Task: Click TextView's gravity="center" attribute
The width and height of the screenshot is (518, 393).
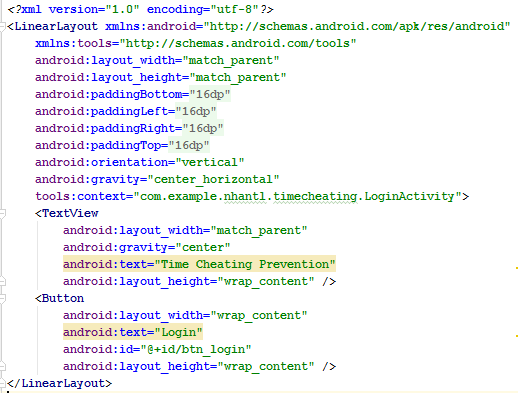Action: (x=147, y=247)
